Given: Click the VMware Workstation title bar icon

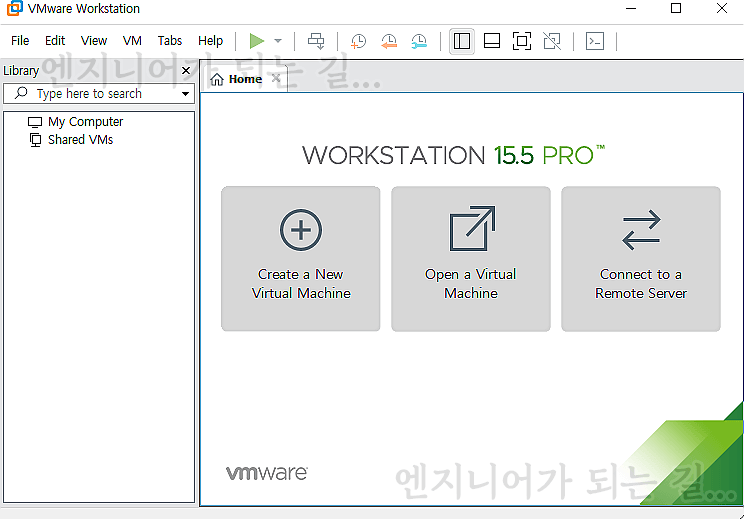Looking at the screenshot, I should pyautogui.click(x=15, y=9).
